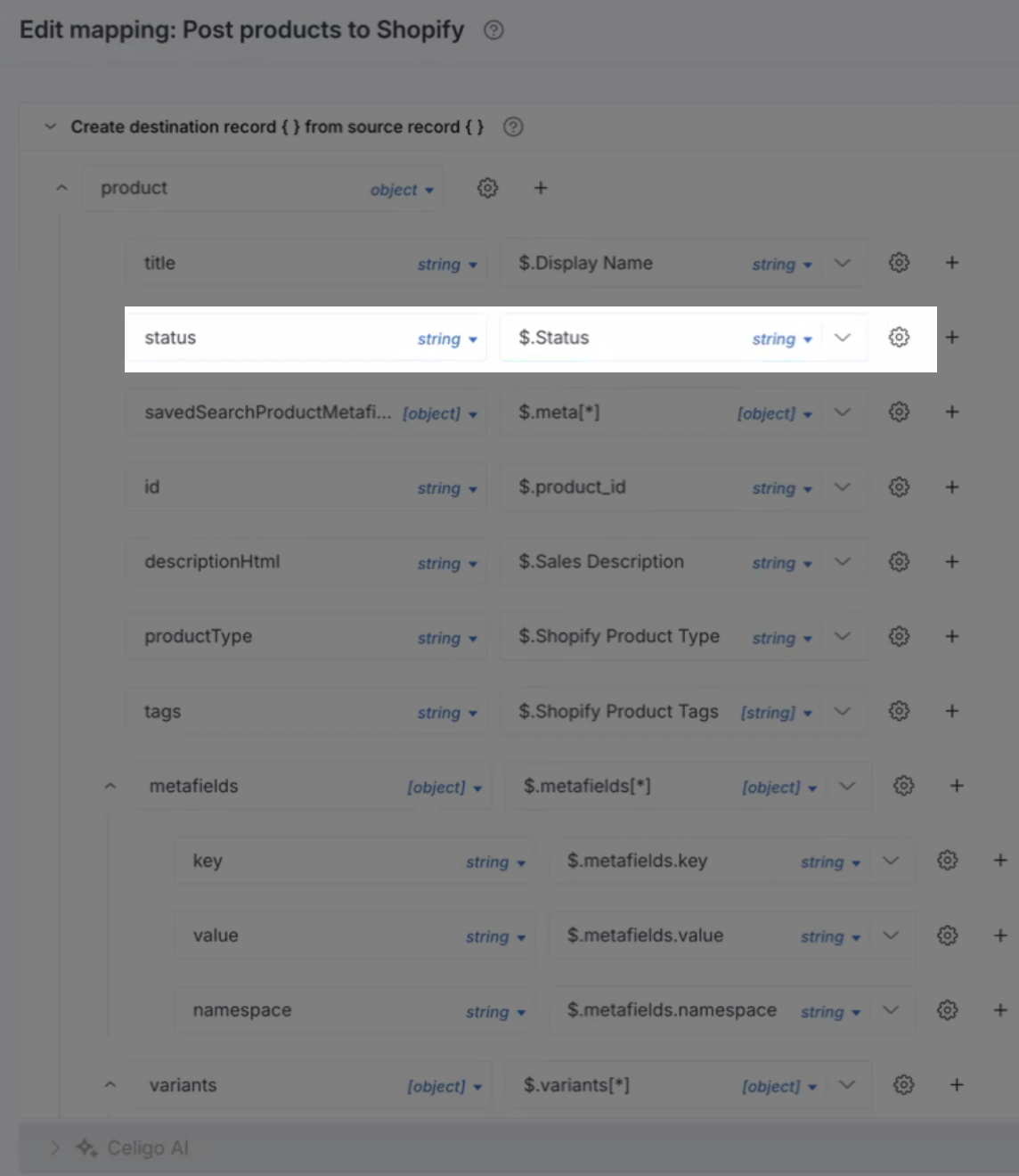Expand the $.Sales Description source field chevron
This screenshot has width=1019, height=1176.
pos(843,561)
